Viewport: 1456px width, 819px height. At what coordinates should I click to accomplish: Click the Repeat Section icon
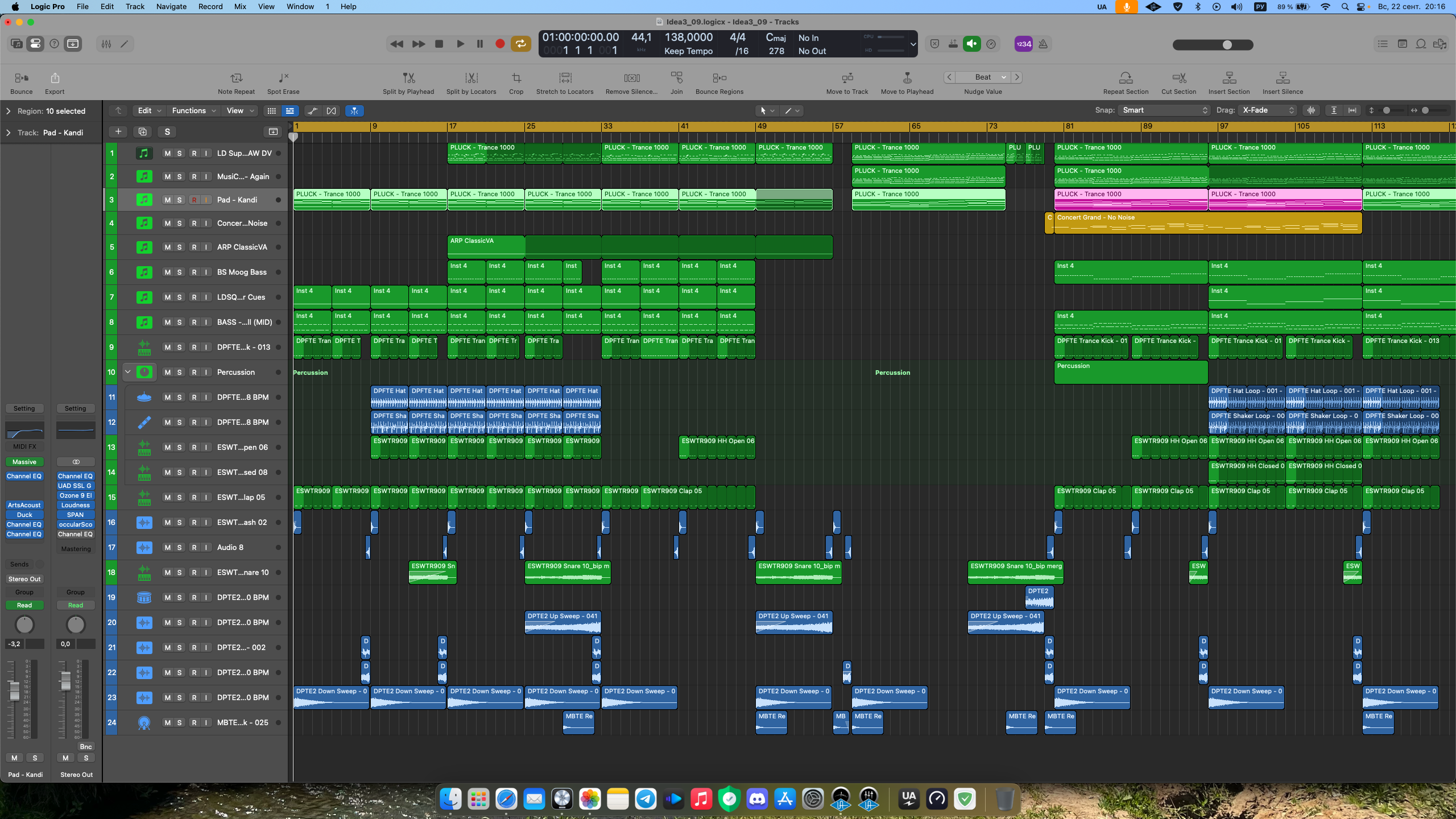coord(1126,78)
